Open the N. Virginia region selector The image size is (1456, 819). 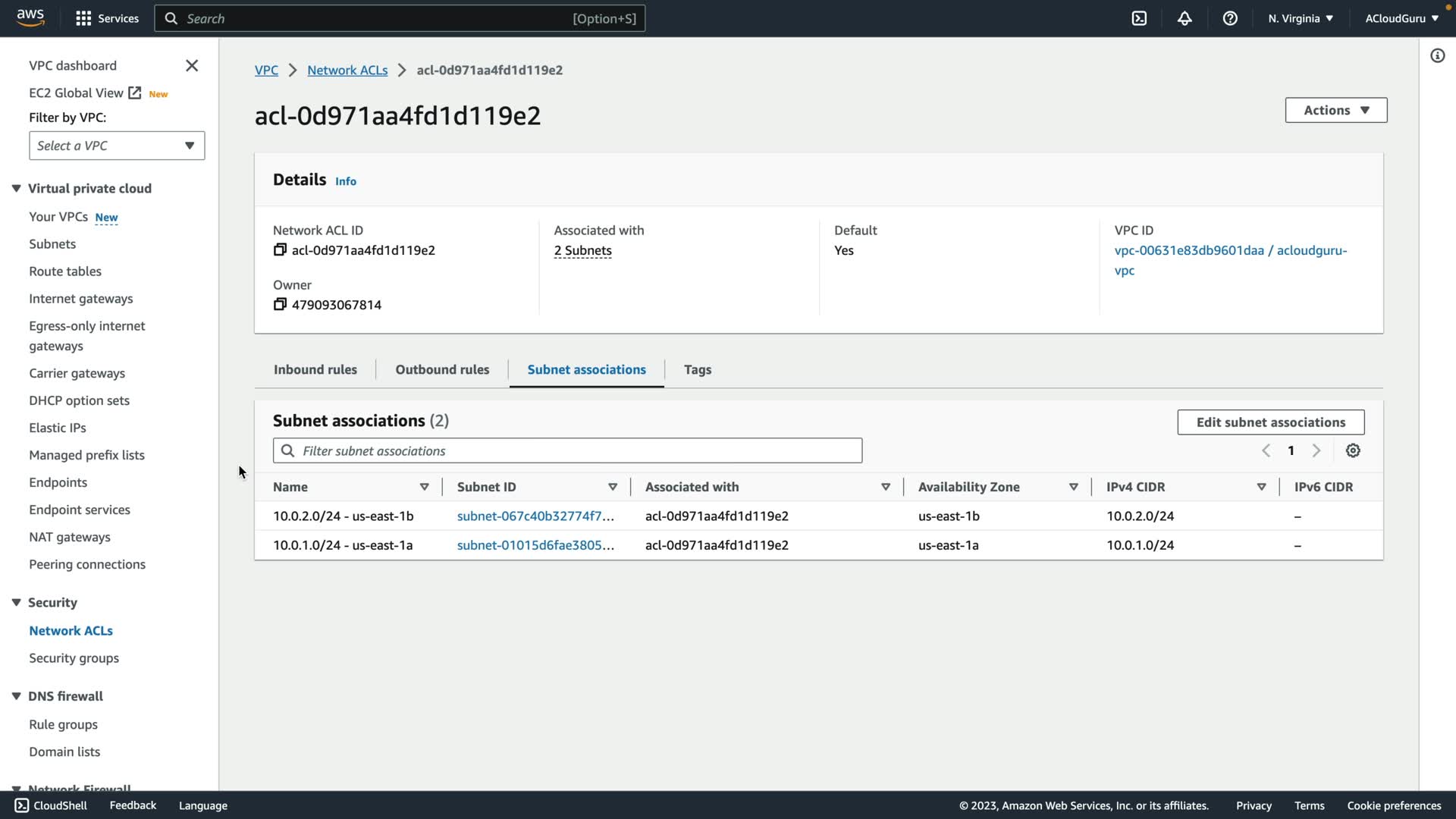[1300, 18]
